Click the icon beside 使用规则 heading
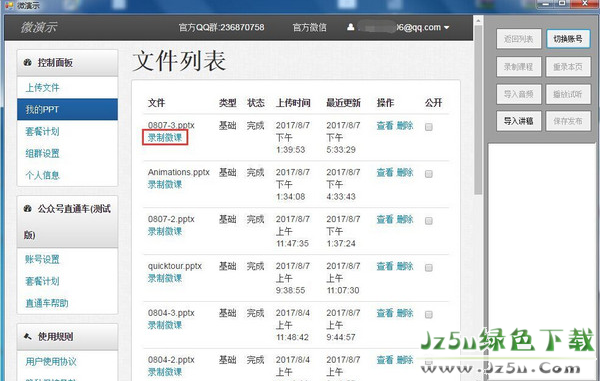 28,337
